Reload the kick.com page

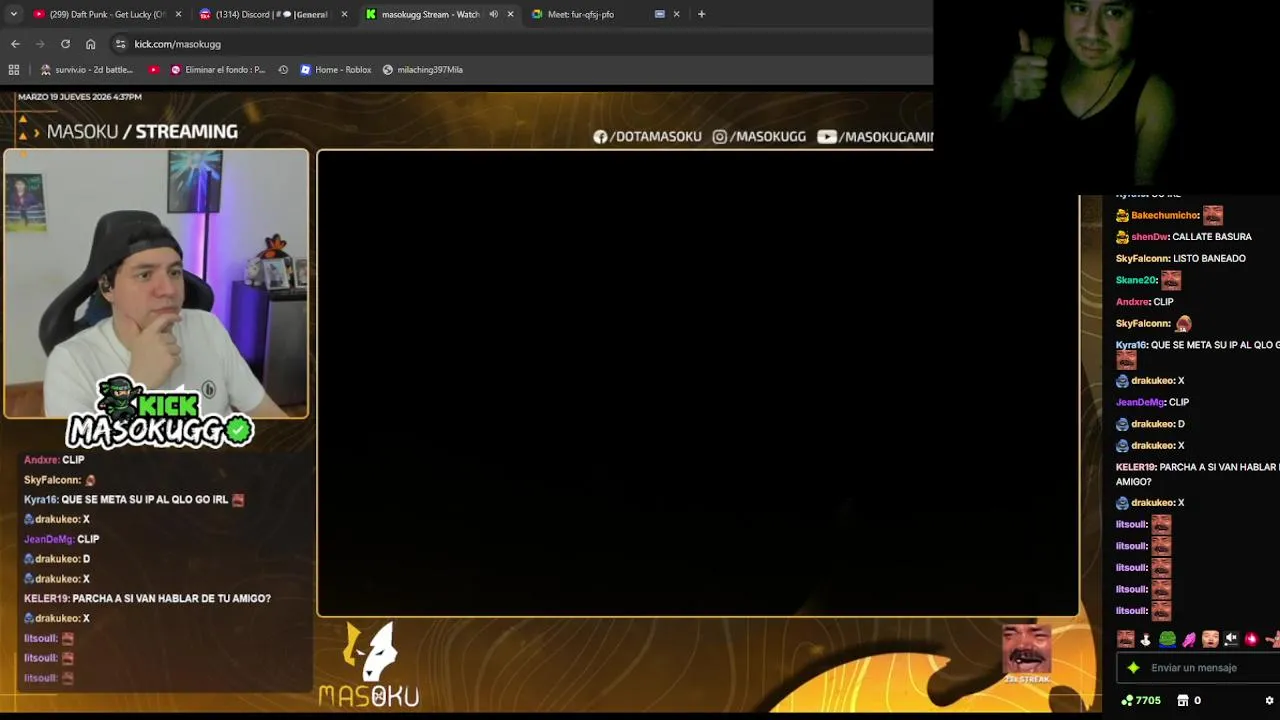65,44
